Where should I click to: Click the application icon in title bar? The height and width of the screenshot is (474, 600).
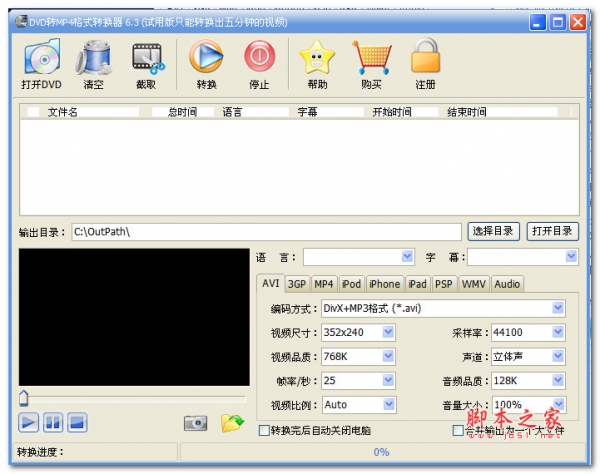[x=21, y=21]
